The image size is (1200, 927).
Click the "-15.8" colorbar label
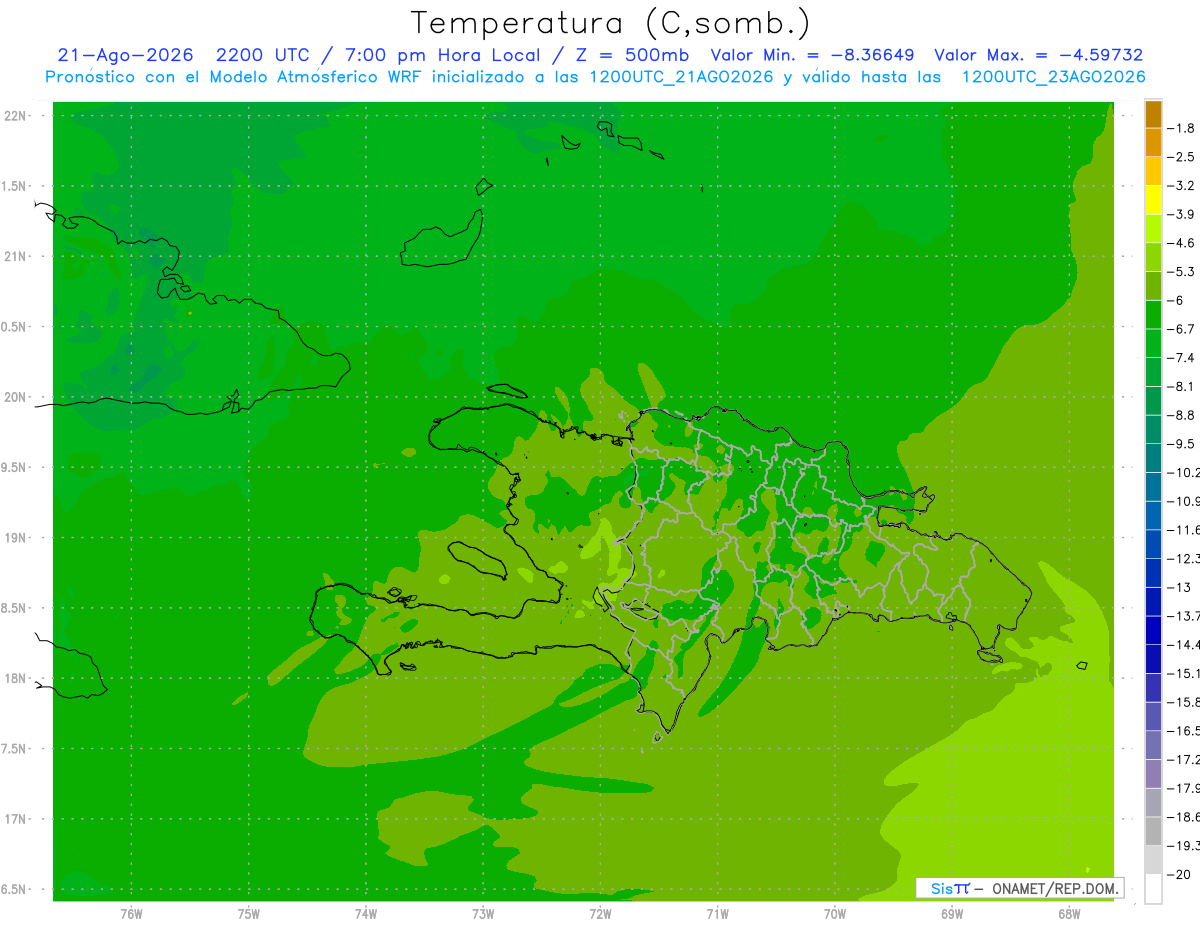[x=1184, y=702]
